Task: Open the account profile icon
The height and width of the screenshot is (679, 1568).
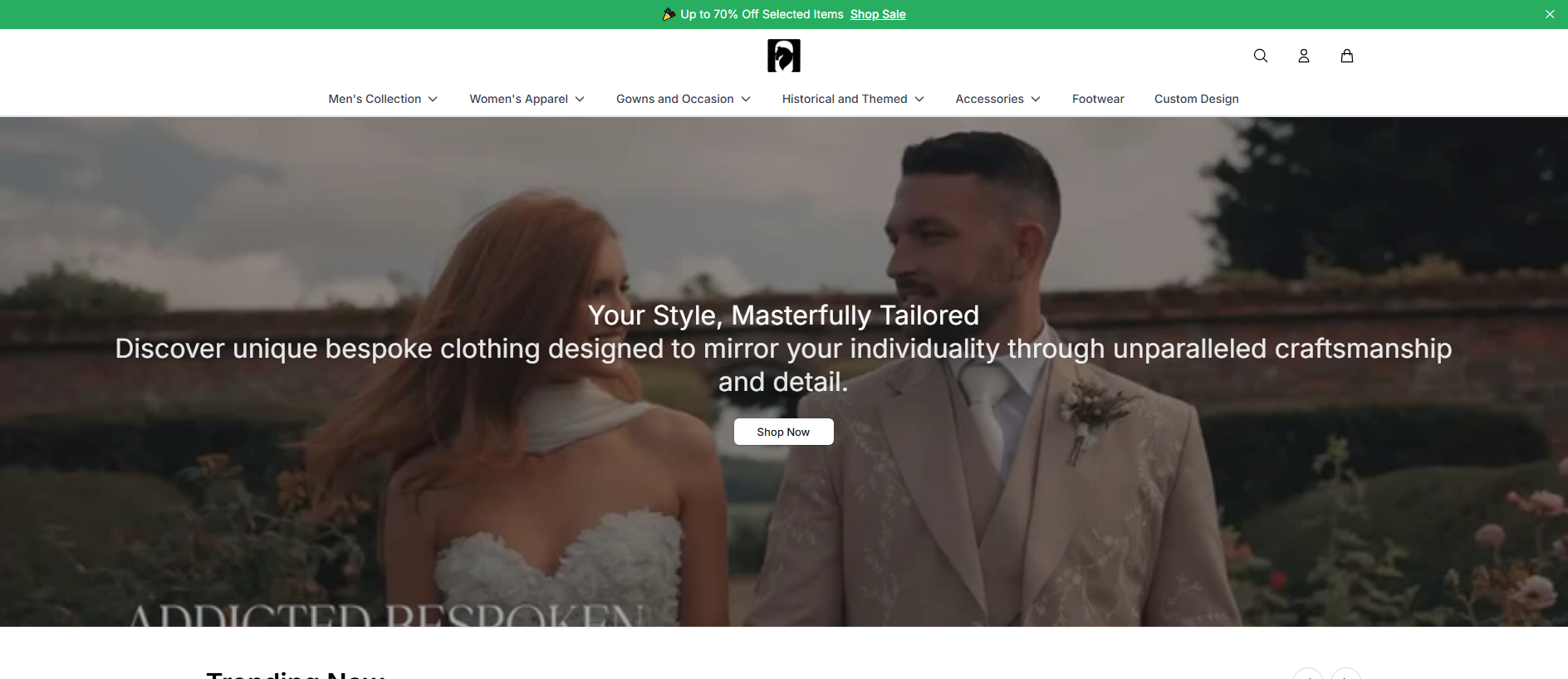Action: click(1304, 56)
